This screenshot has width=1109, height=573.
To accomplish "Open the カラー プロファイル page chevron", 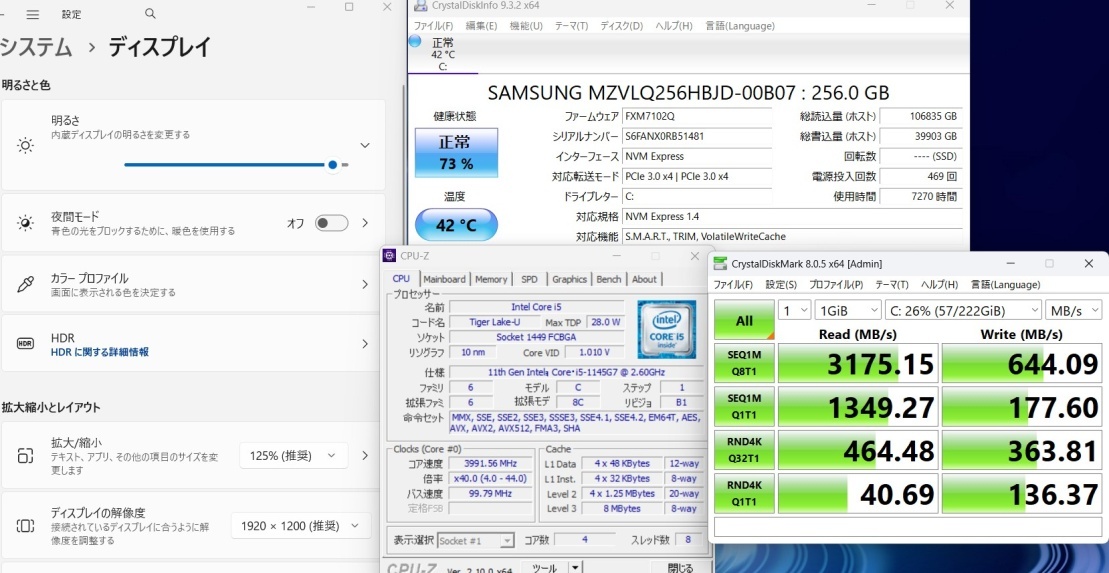I will [365, 284].
